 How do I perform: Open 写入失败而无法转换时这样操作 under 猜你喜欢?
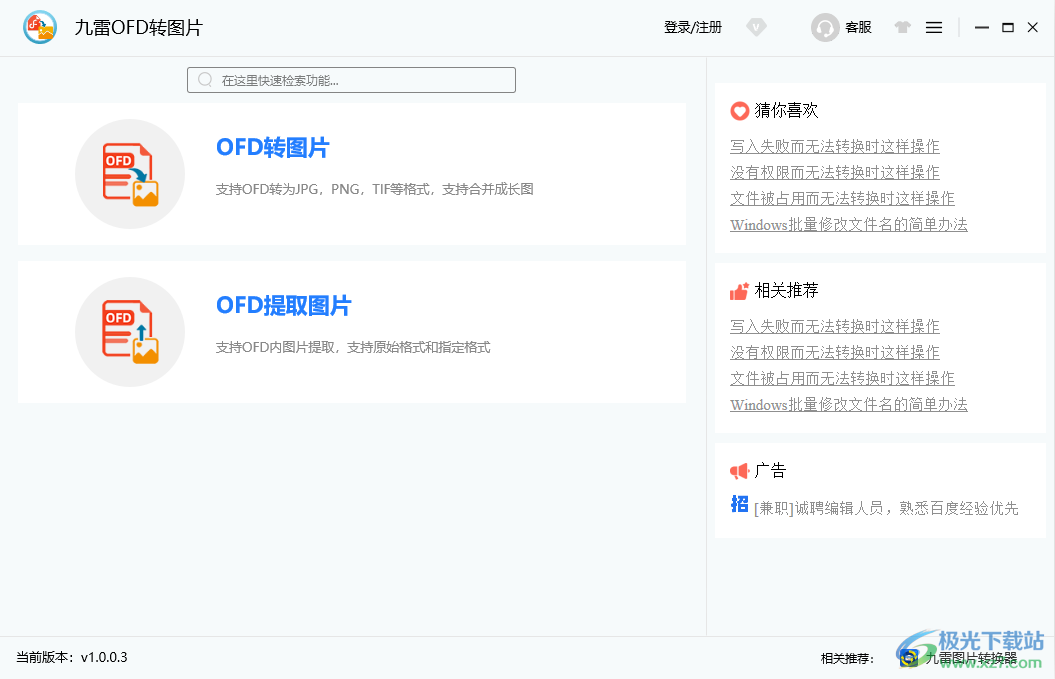(834, 146)
